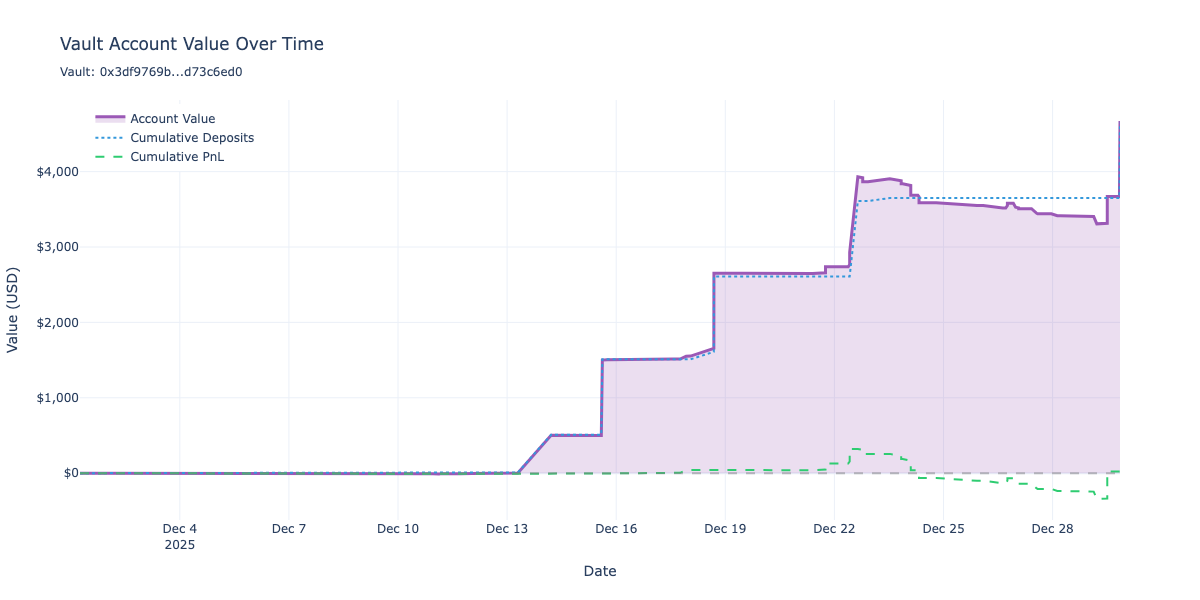Click the $4,000 y-axis tick label
This screenshot has width=1200, height=600.
point(57,172)
